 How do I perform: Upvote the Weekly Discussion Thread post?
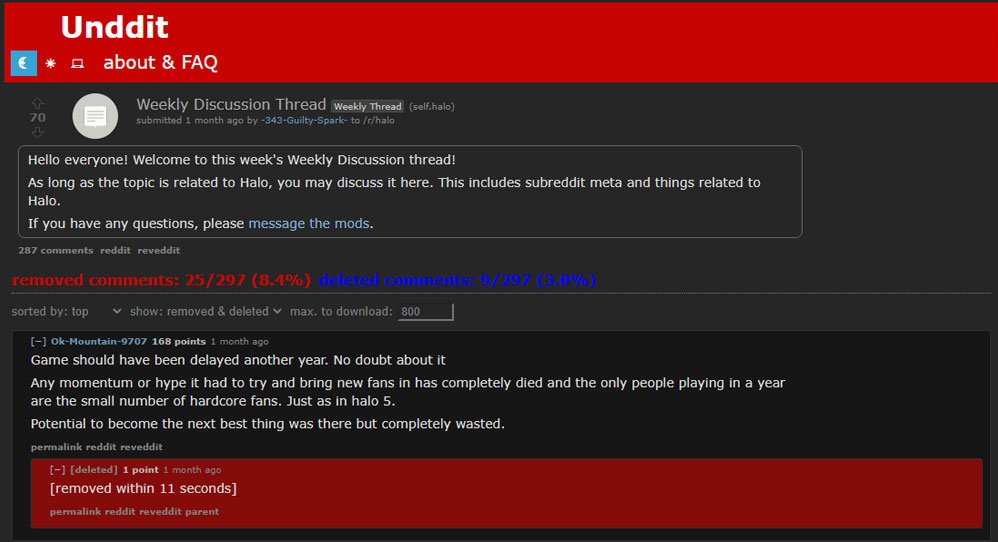[x=38, y=103]
